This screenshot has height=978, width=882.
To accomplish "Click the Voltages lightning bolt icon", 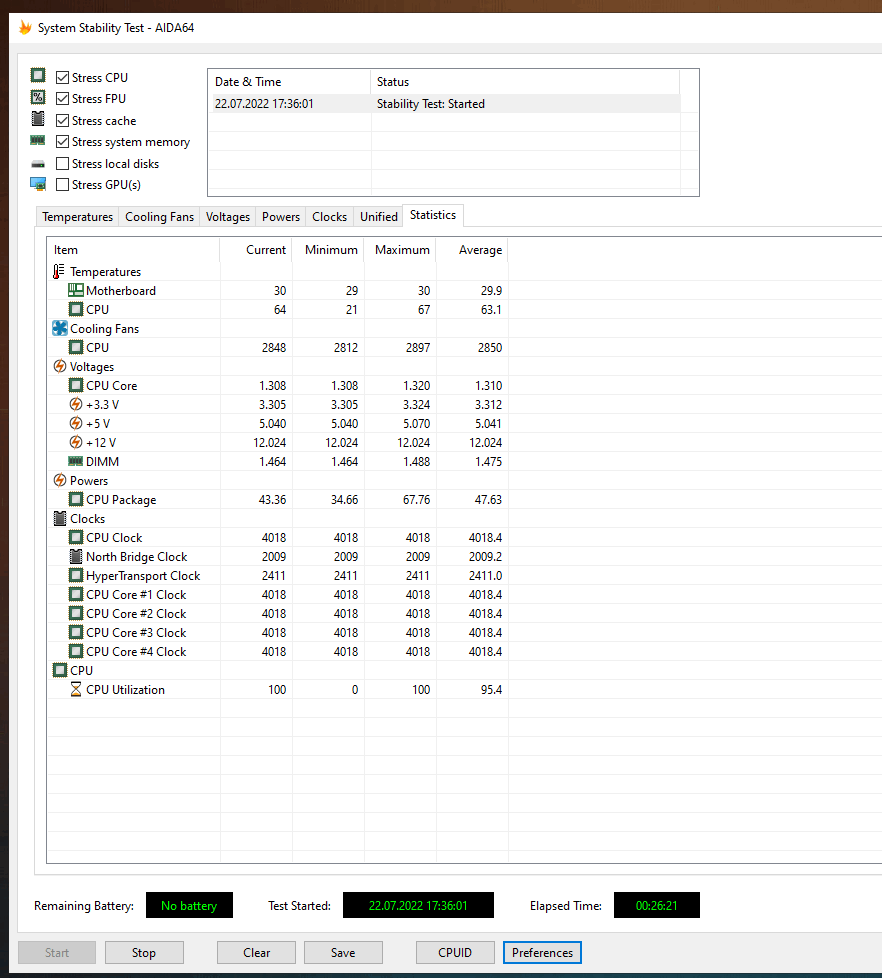I will pos(60,366).
